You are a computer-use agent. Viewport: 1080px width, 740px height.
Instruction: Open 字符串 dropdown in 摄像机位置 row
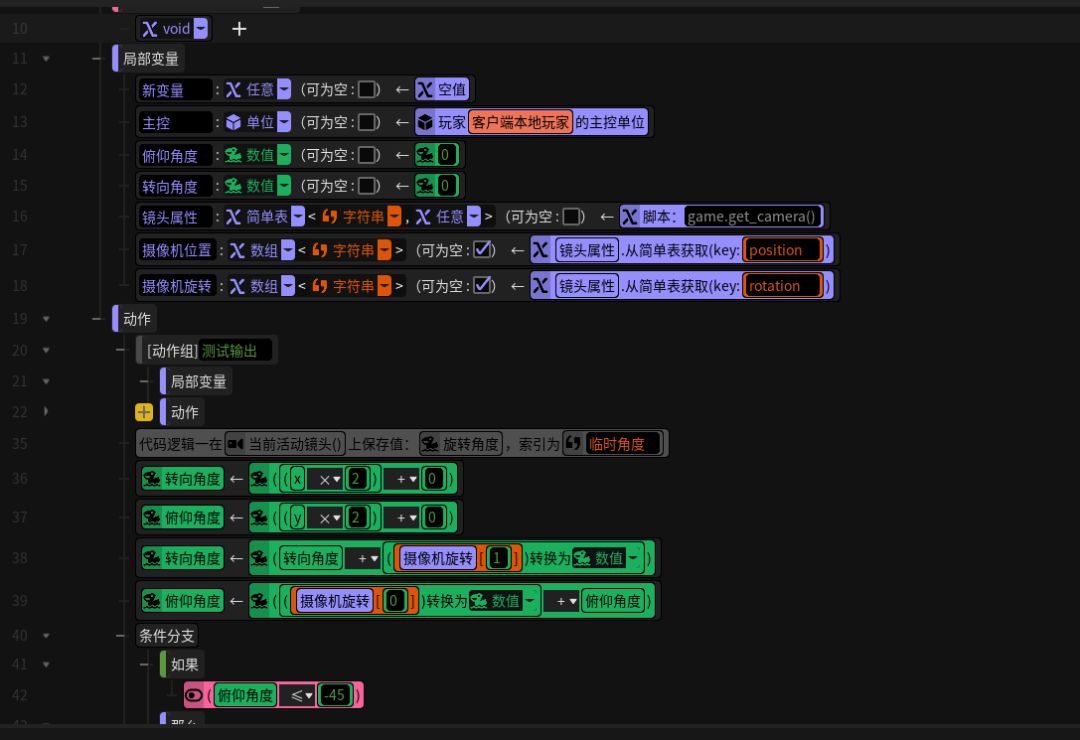[x=384, y=249]
